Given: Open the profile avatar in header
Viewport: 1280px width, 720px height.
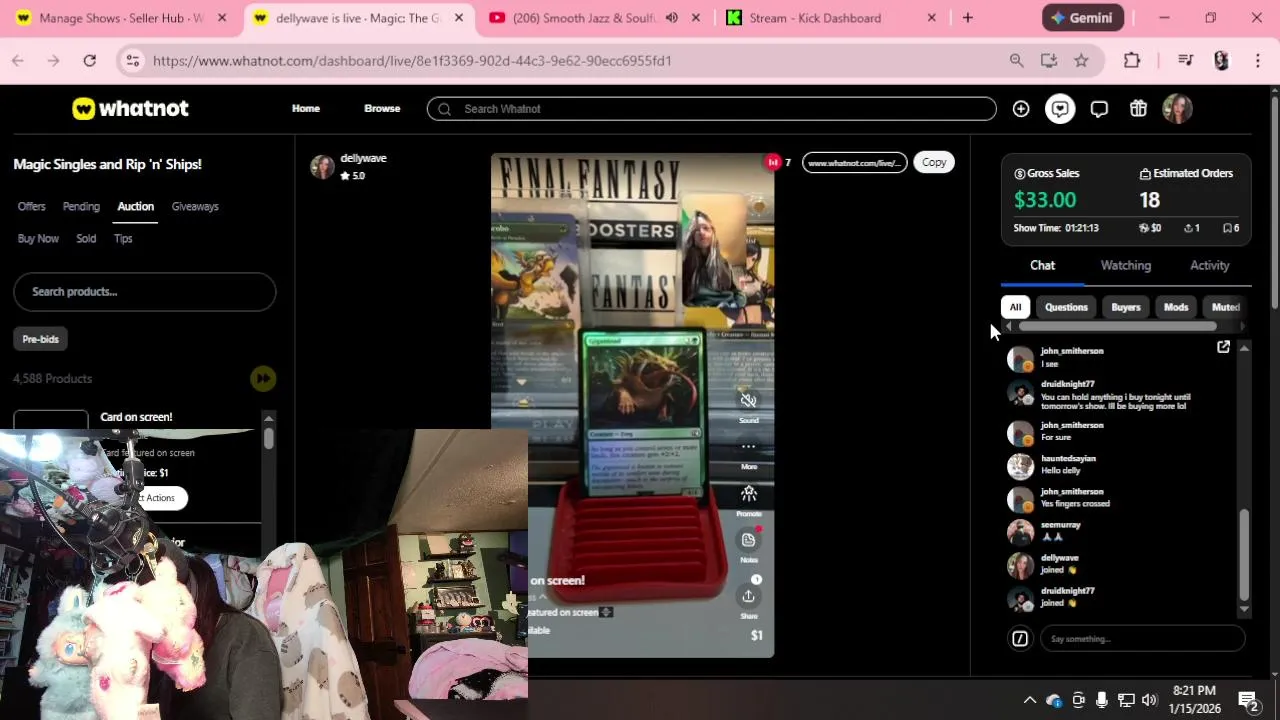Looking at the screenshot, I should coord(1177,109).
